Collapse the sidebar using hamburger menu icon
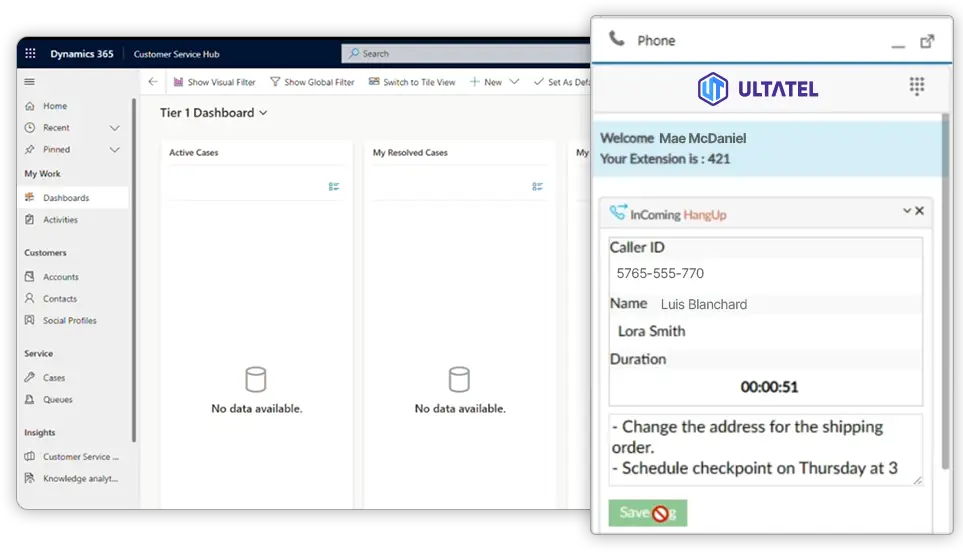The image size is (963, 552). click(x=30, y=82)
